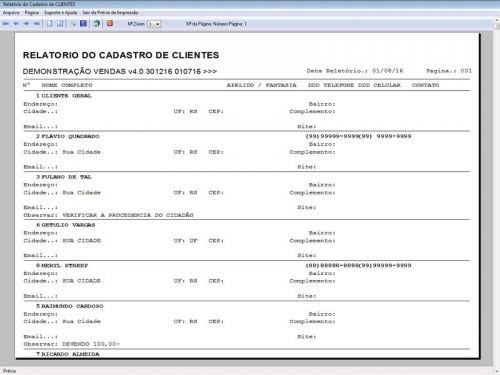Go to the previous page arrow
Screen dimensions: 500x375
pos(16,24)
